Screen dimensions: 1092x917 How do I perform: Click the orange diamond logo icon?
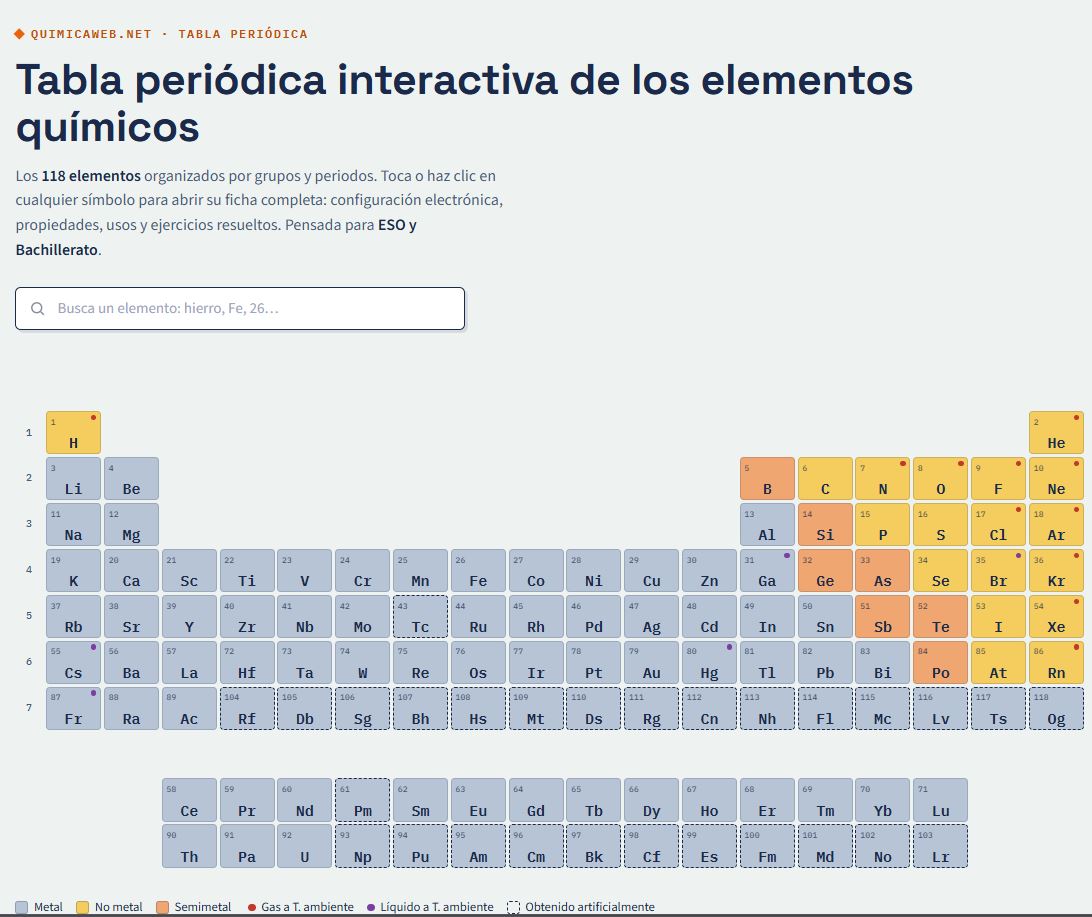coord(20,33)
